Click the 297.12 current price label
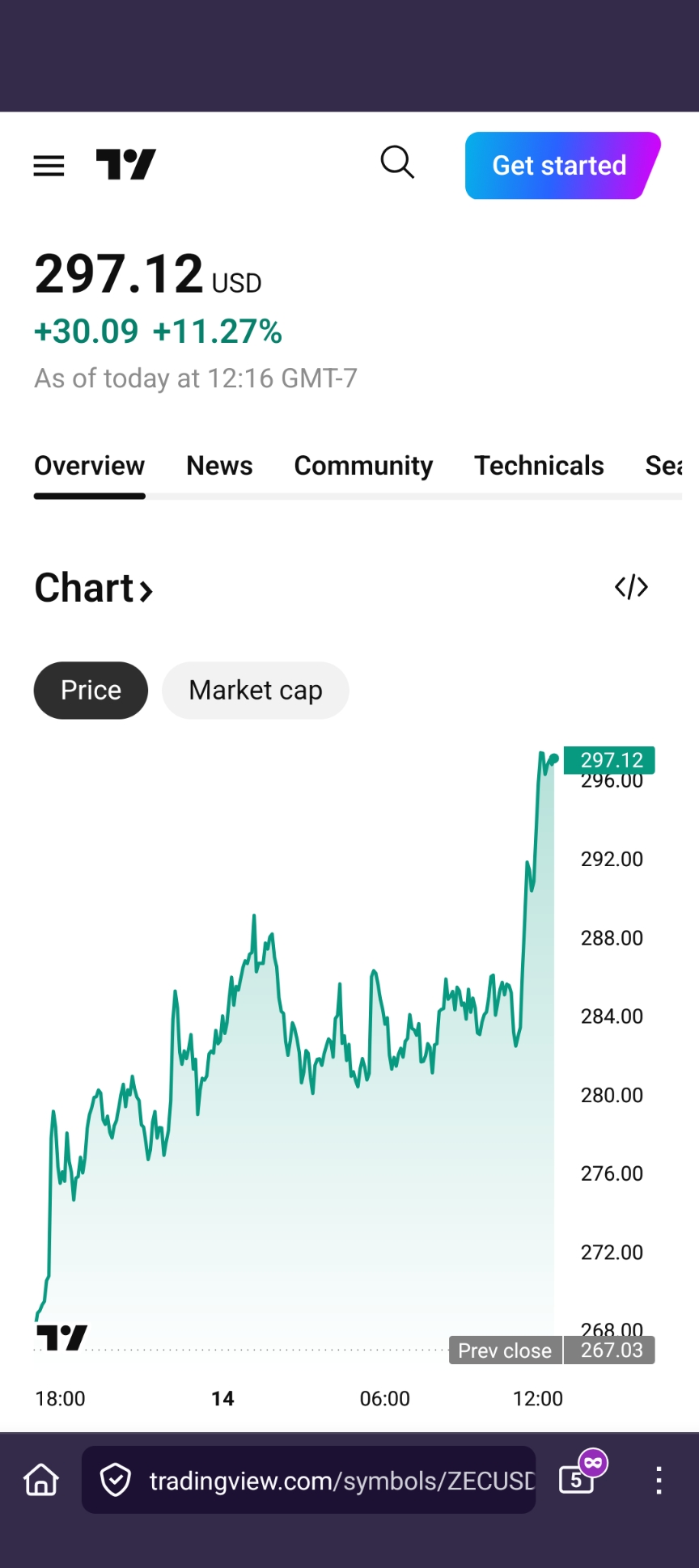Image resolution: width=699 pixels, height=1568 pixels. pyautogui.click(x=610, y=760)
